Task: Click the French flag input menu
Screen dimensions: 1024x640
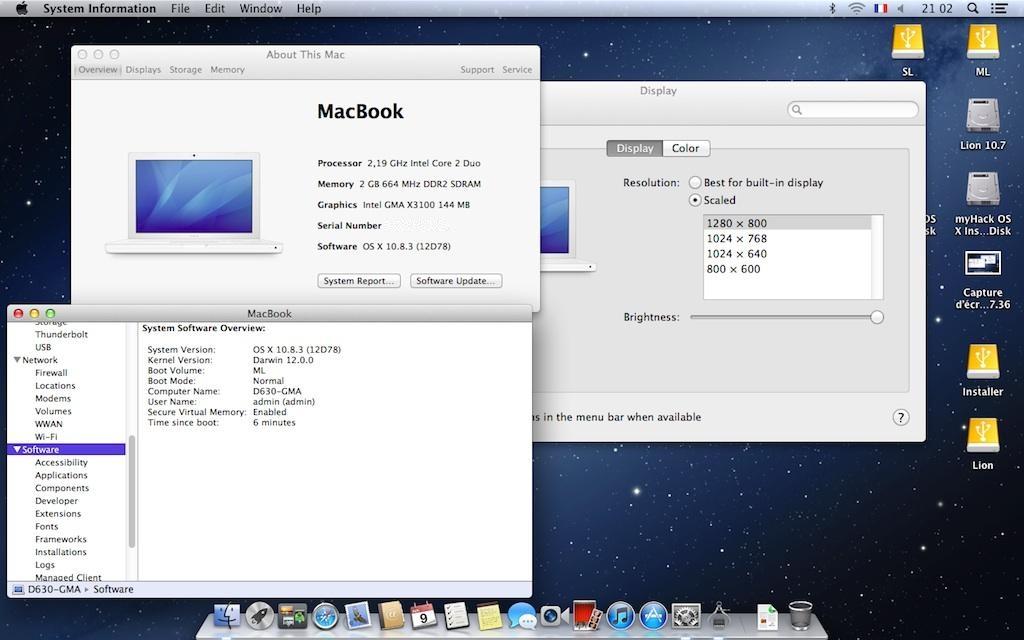Action: tap(880, 8)
